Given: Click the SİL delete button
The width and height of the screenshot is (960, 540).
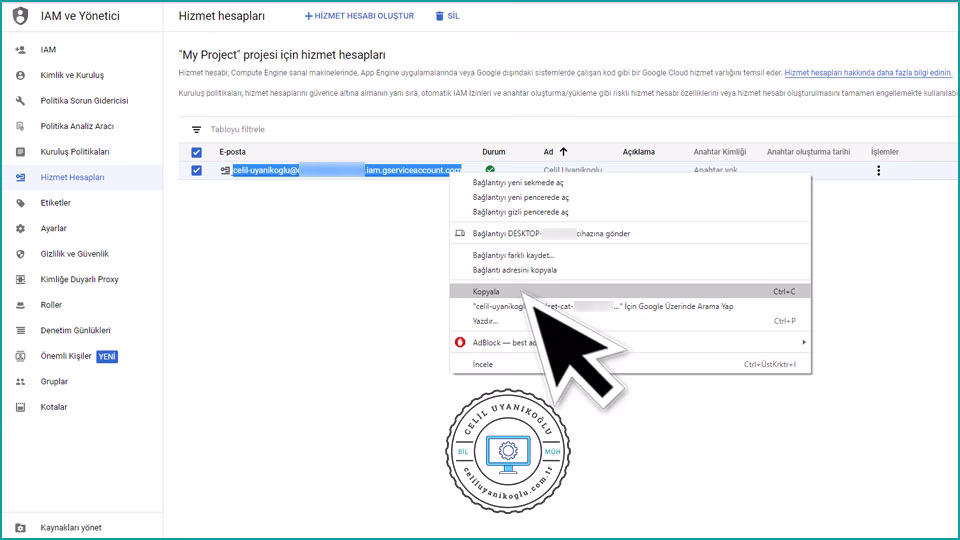Looking at the screenshot, I should pyautogui.click(x=448, y=16).
